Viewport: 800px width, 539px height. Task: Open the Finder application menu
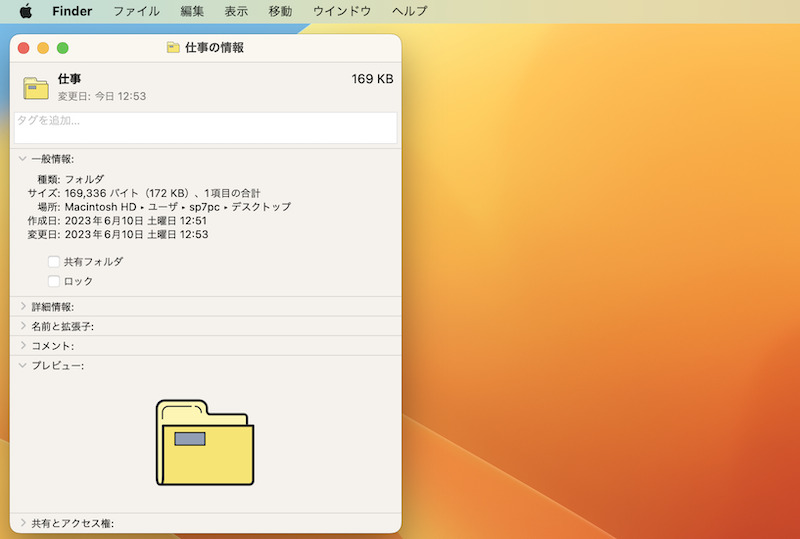coord(72,11)
